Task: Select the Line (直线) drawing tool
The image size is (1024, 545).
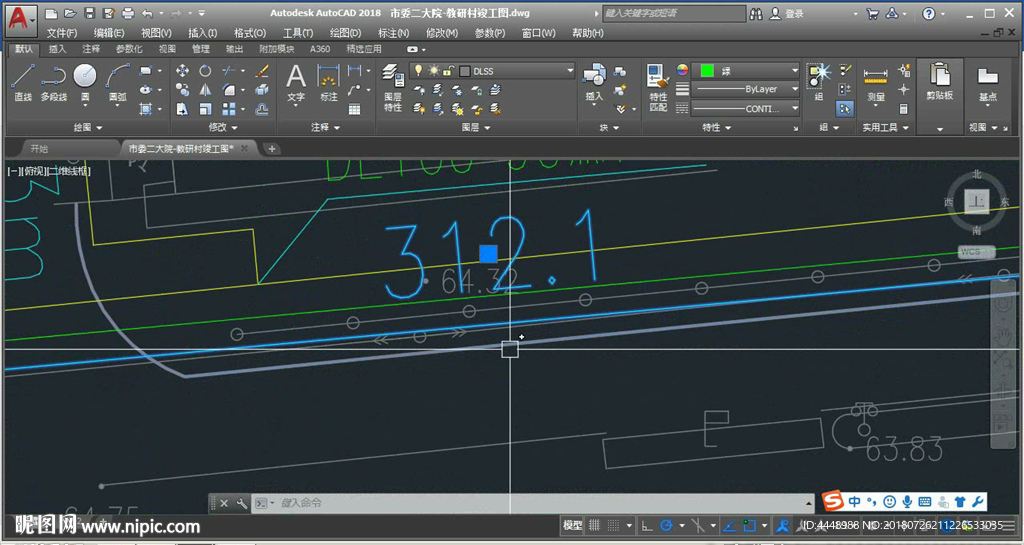Action: 23,82
